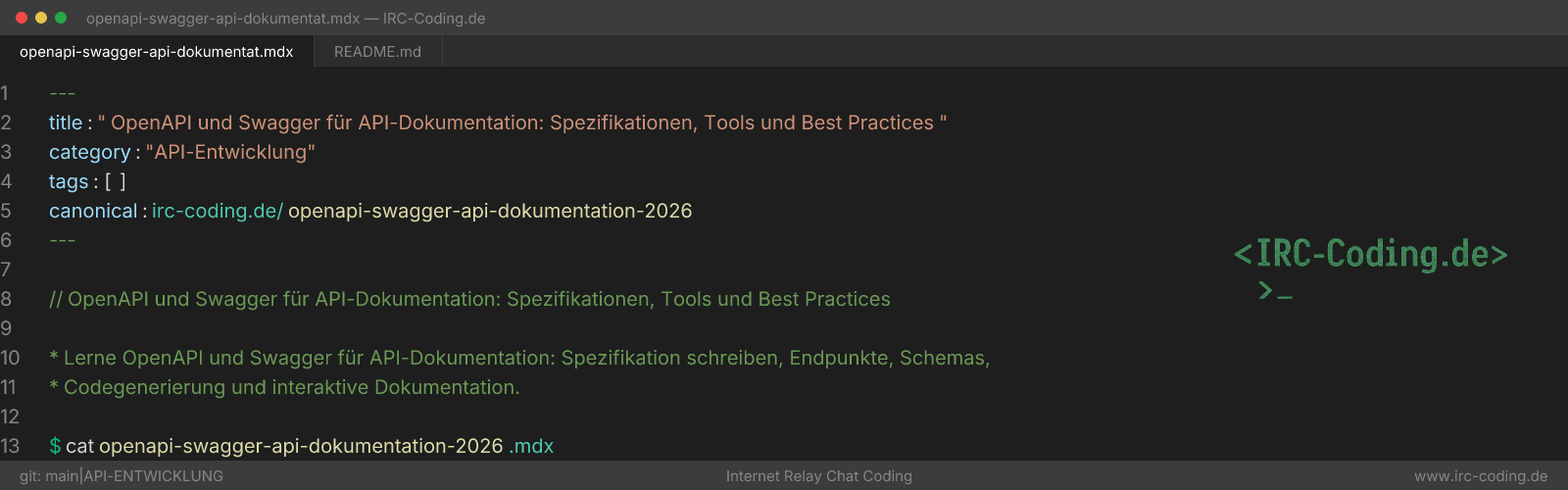The width and height of the screenshot is (1568, 490).
Task: Click the window title text in title bar
Action: [x=285, y=18]
